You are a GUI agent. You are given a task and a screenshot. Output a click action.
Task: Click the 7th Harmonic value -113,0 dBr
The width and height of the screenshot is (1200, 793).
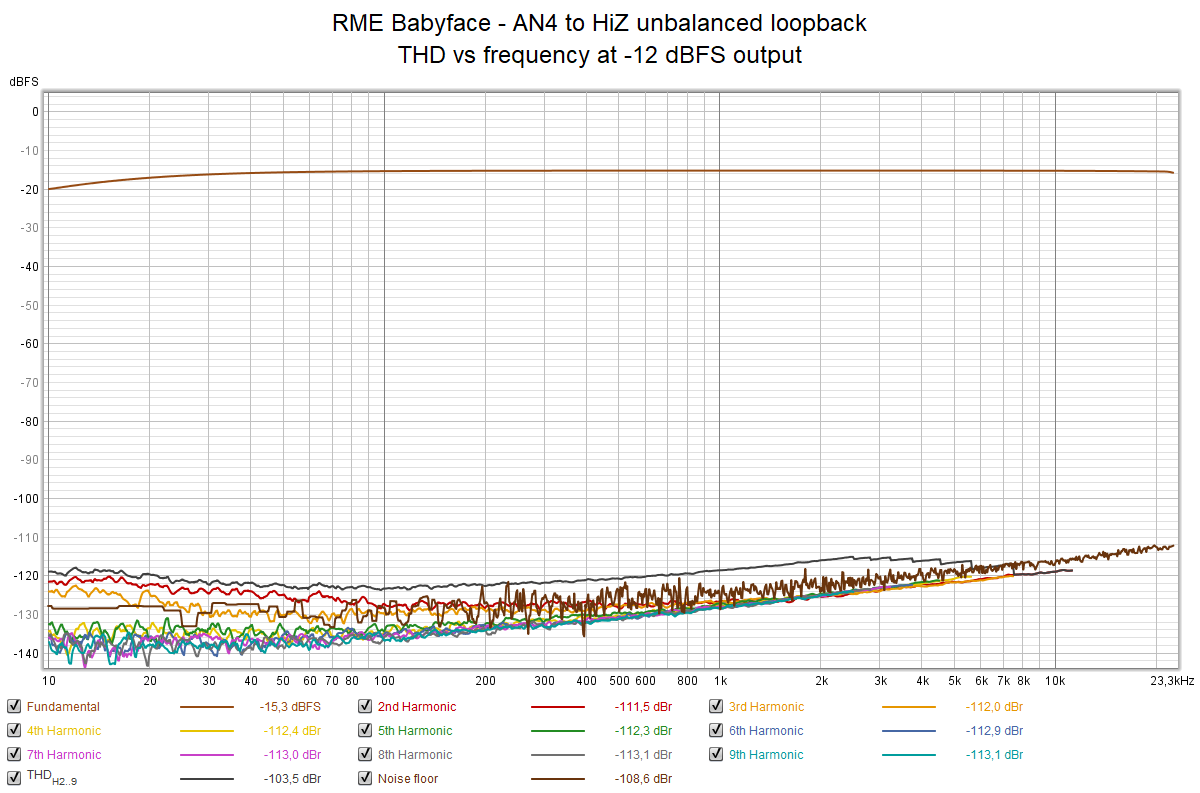click(292, 755)
